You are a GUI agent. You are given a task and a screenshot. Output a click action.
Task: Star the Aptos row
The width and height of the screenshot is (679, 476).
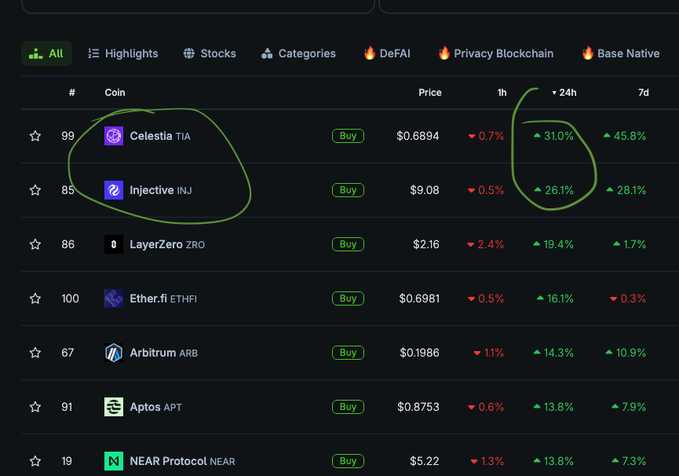tap(35, 407)
